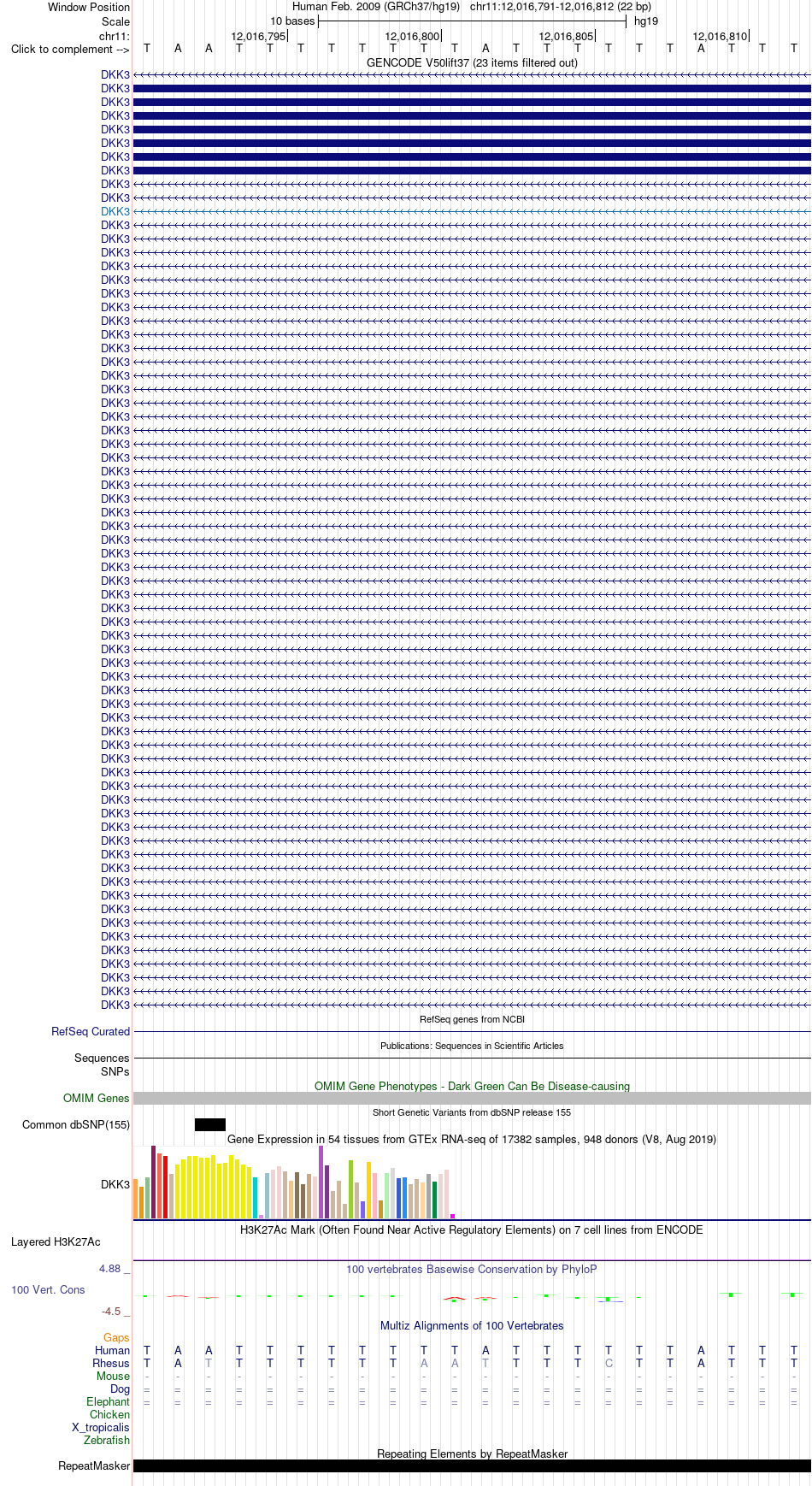Open the 100 Vert. Cons track label

(48, 1289)
